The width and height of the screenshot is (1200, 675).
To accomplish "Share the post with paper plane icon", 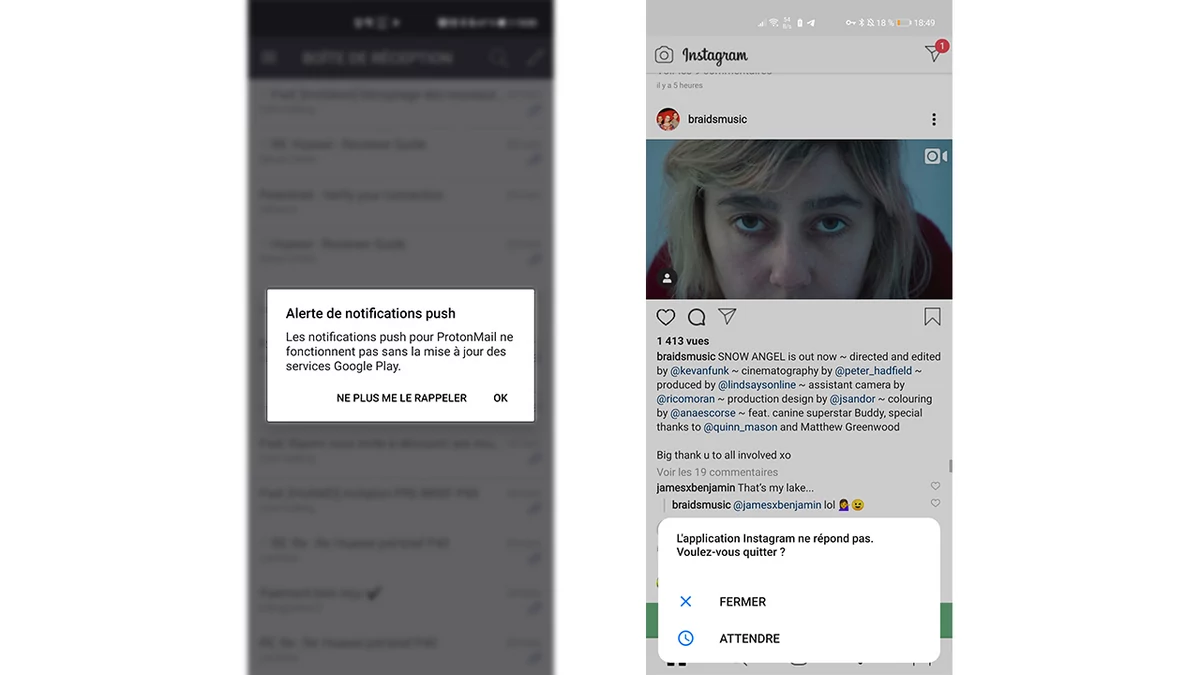I will [728, 316].
